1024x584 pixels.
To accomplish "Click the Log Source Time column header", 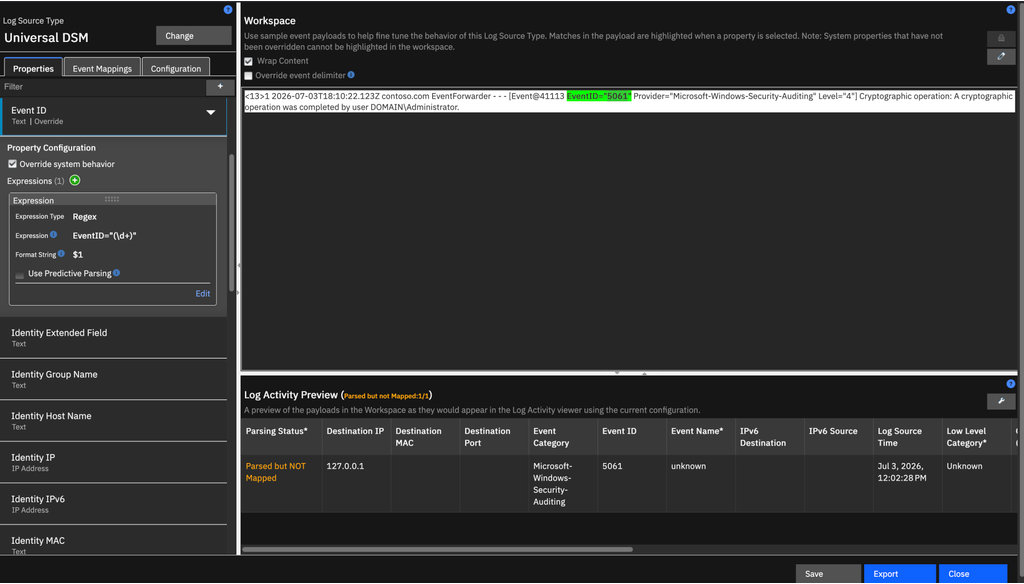I will click(x=908, y=436).
